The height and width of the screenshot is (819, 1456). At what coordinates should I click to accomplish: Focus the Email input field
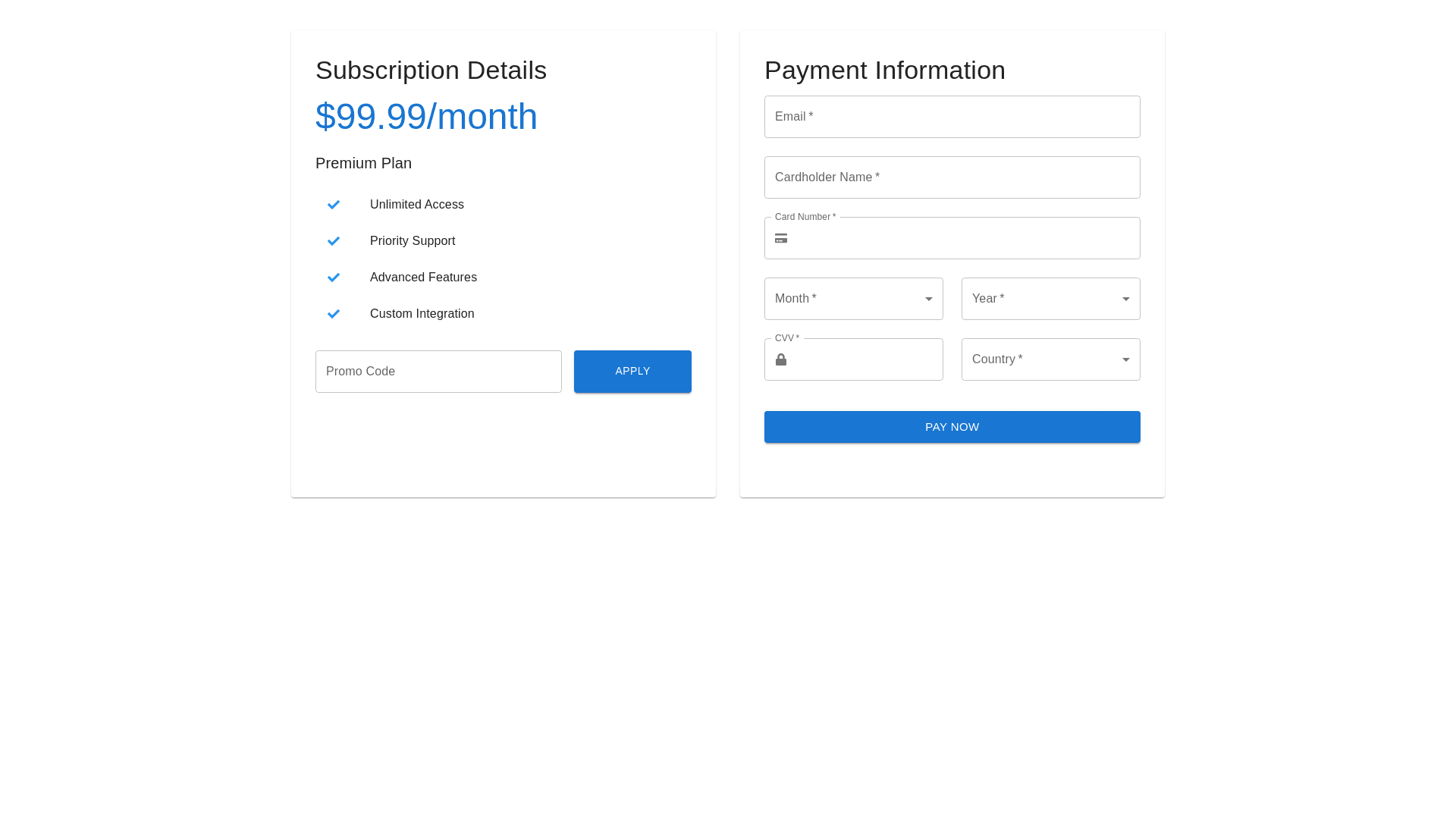pyautogui.click(x=952, y=117)
